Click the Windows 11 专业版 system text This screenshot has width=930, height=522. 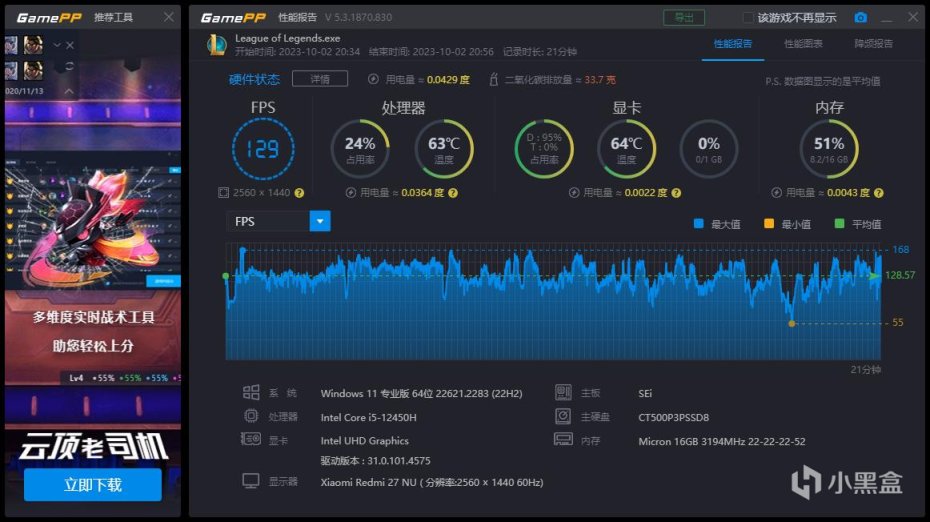tap(421, 393)
